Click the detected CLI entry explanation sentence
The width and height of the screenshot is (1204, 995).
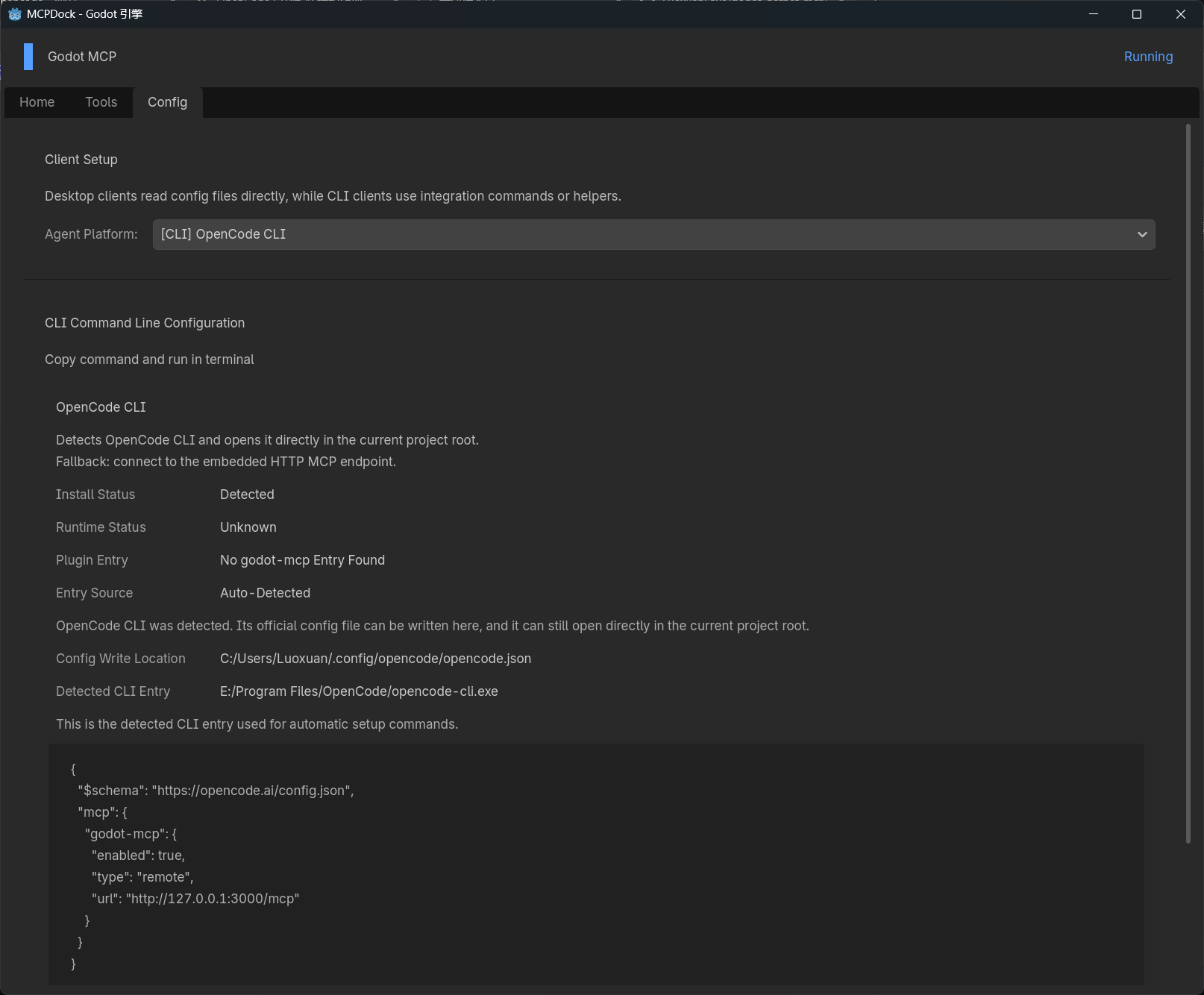(x=257, y=724)
